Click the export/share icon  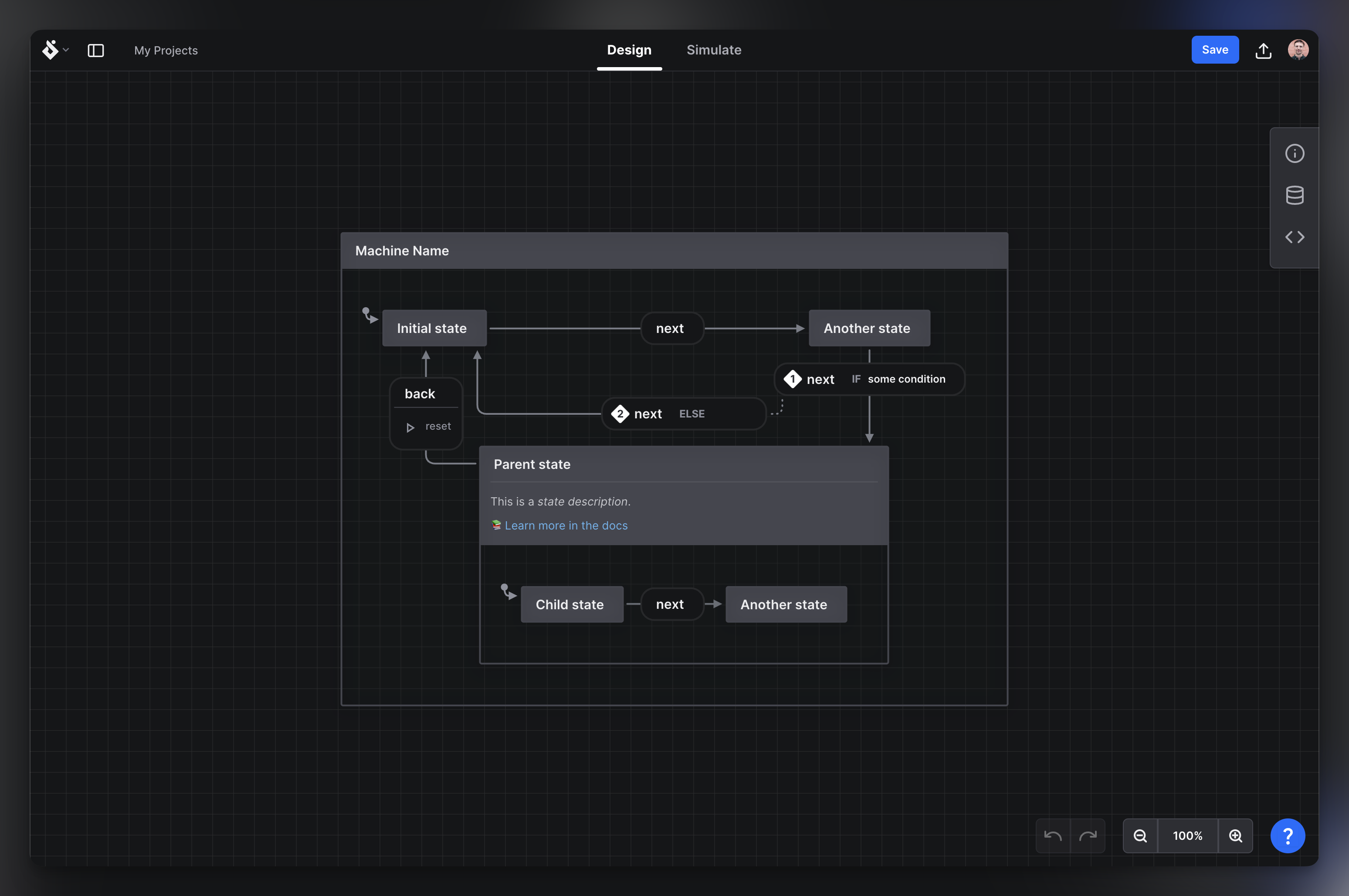tap(1263, 50)
